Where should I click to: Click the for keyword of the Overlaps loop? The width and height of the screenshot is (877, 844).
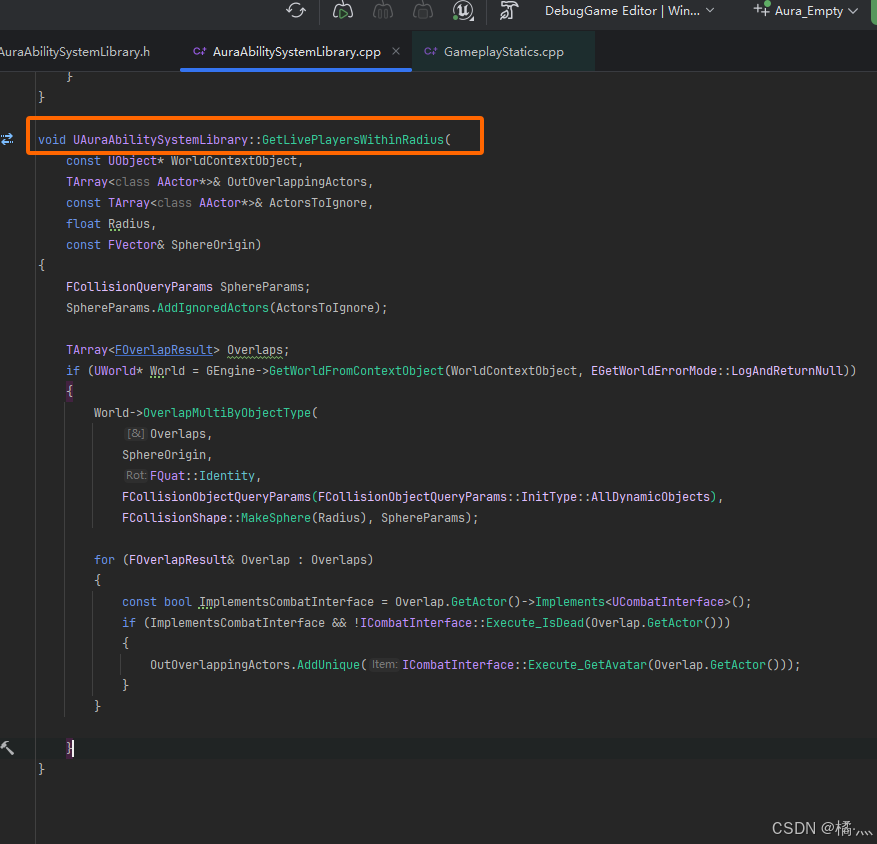105,560
